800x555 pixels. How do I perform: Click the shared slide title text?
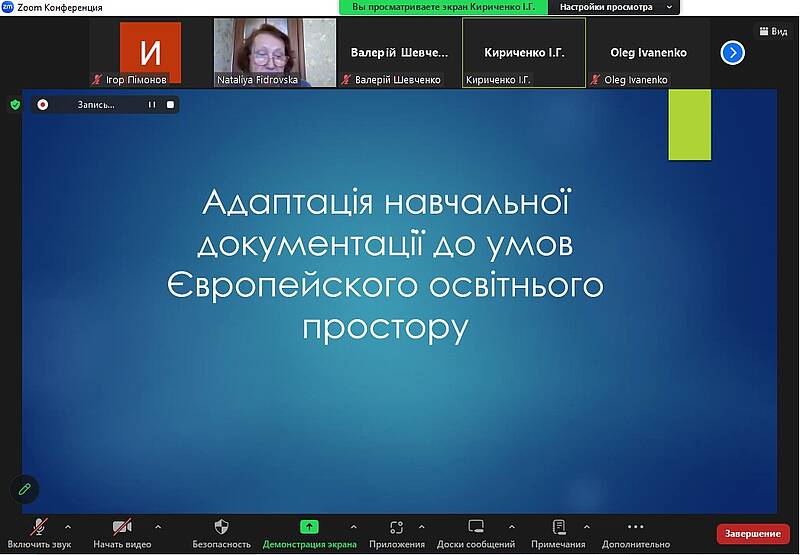tap(385, 265)
